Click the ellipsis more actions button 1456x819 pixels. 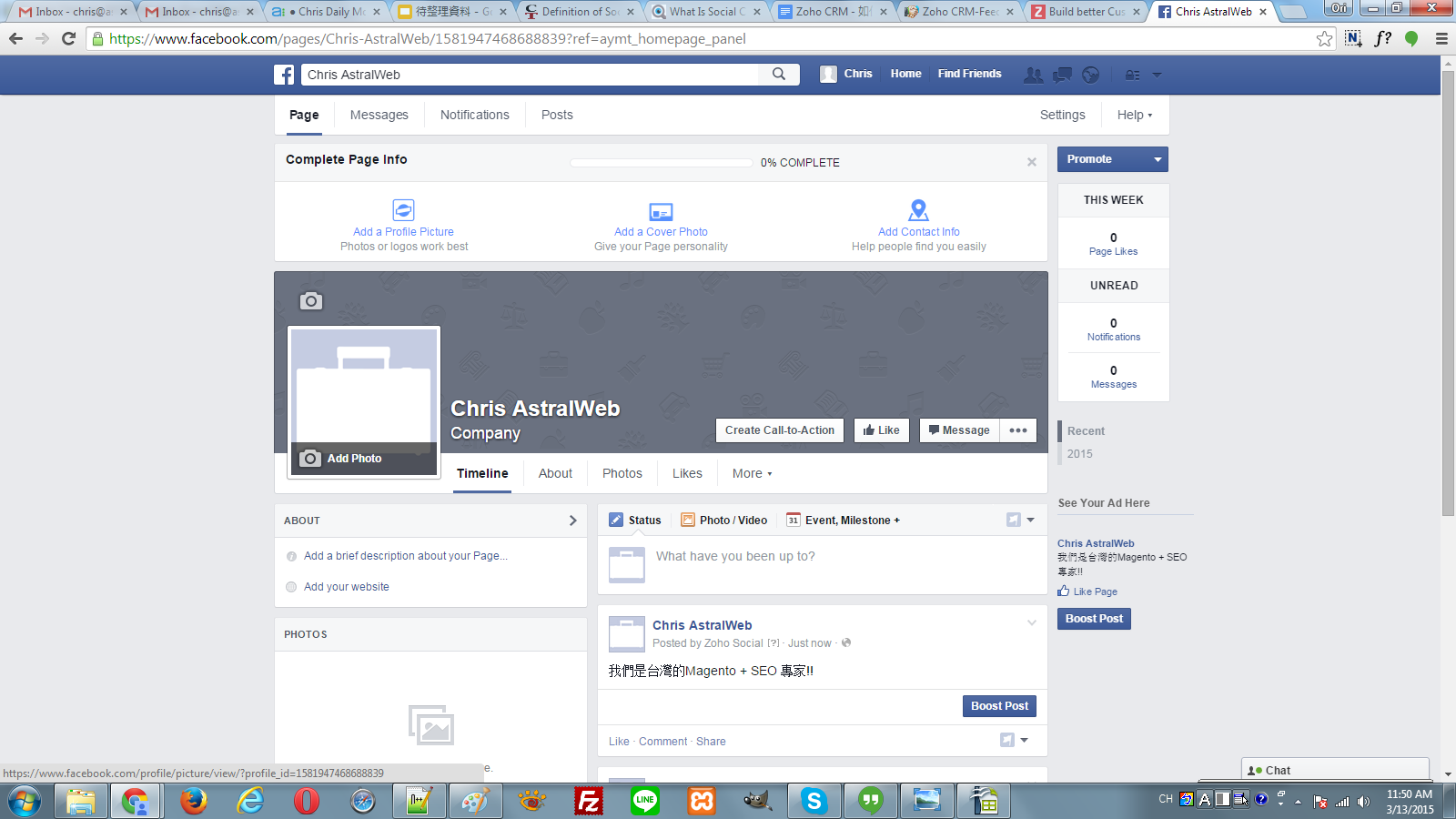1018,430
